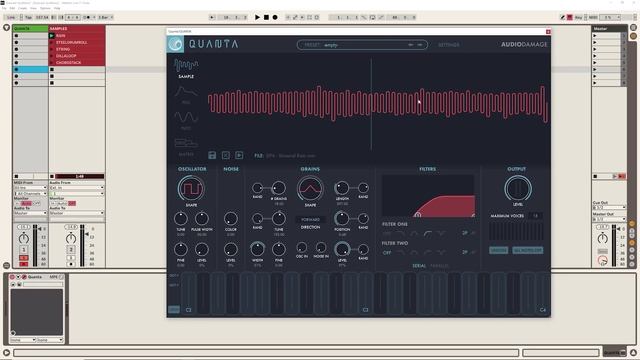
Task: Click the Record button in transport bar
Action: [275, 17]
